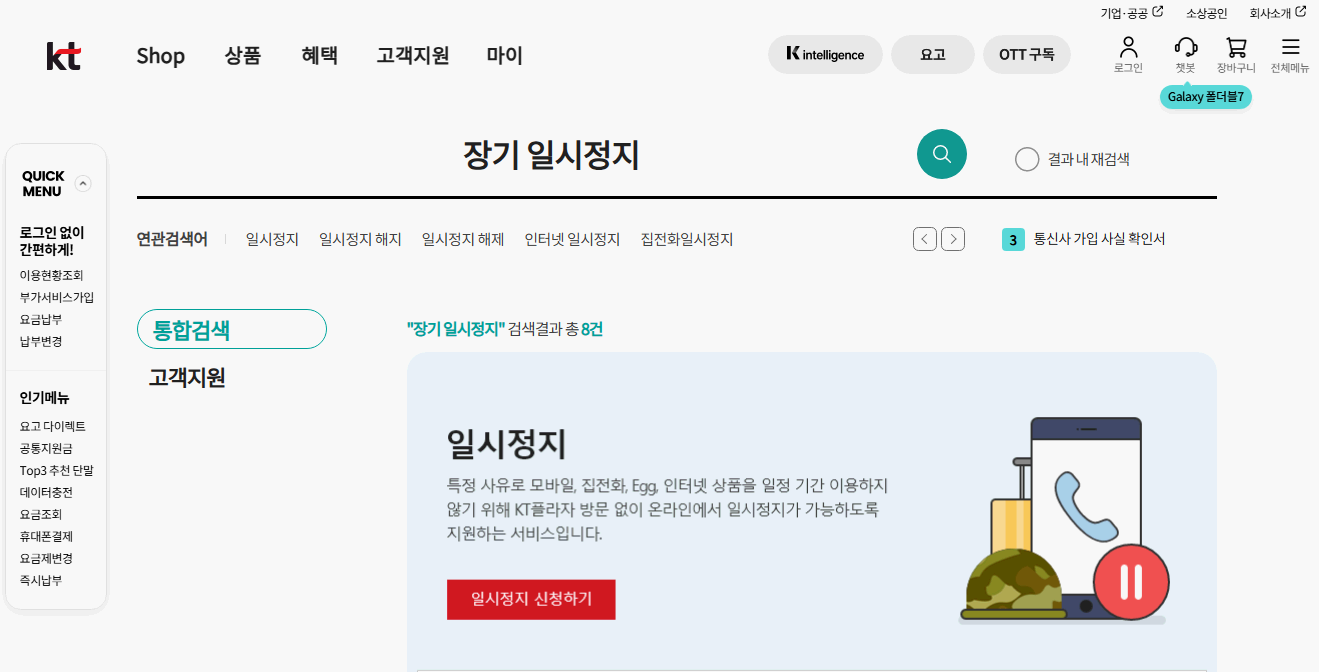Open 요금조회 in the popular menu sidebar
1319x672 pixels.
point(39,515)
